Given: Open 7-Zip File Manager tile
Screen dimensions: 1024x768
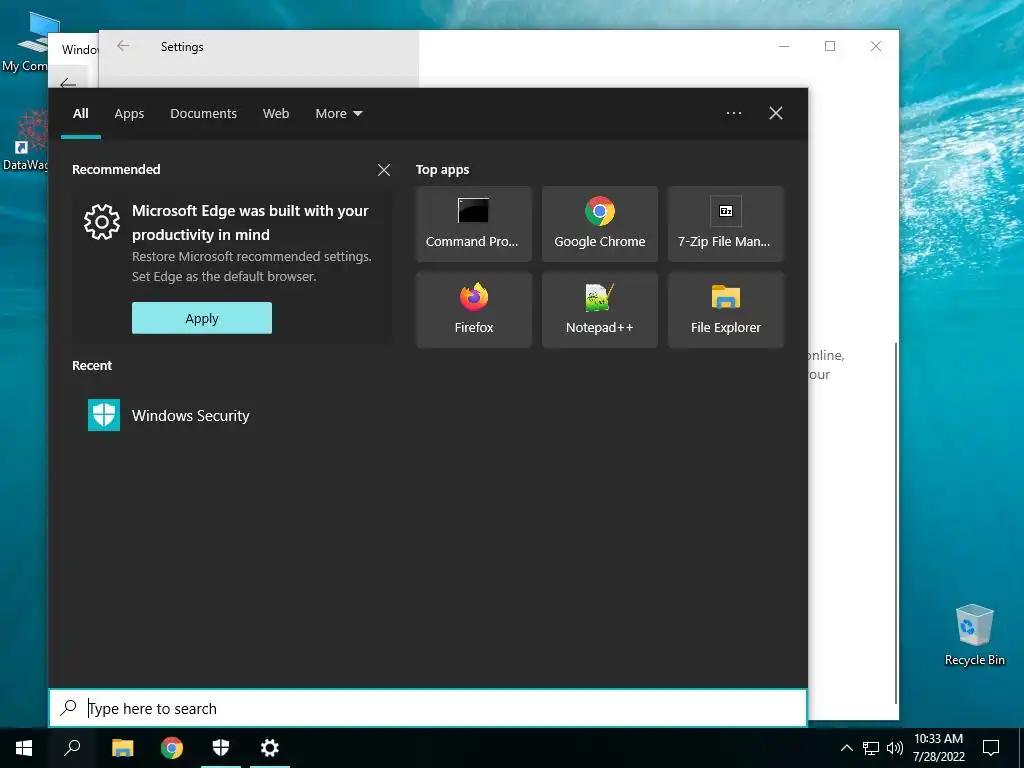Looking at the screenshot, I should pyautogui.click(x=726, y=224).
